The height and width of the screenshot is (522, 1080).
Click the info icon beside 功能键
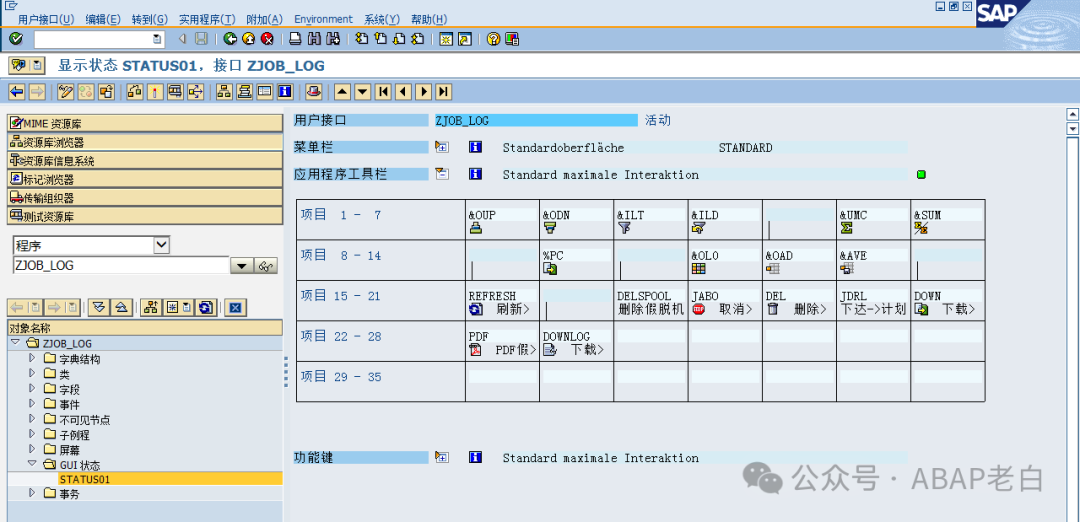(x=475, y=457)
